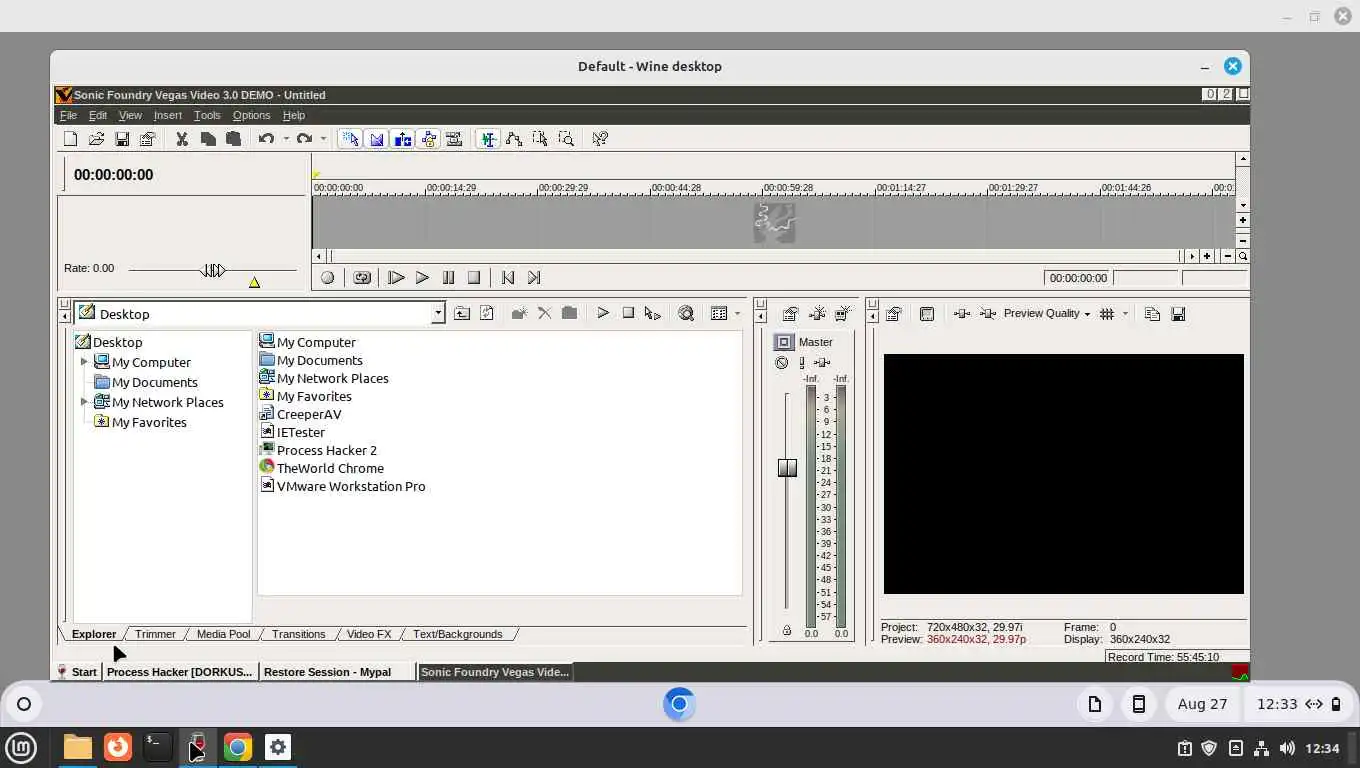Viewport: 1360px width, 768px height.
Task: Open the Tools menu
Action: click(207, 115)
